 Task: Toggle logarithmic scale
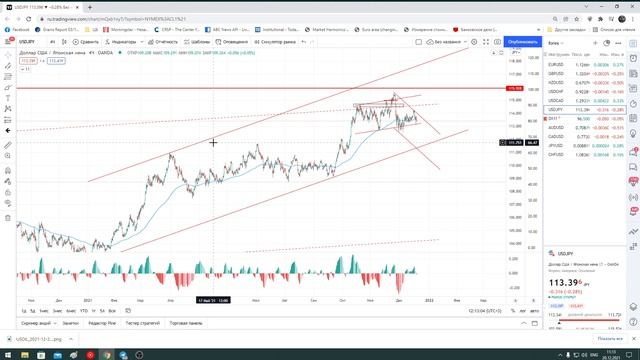[522, 311]
